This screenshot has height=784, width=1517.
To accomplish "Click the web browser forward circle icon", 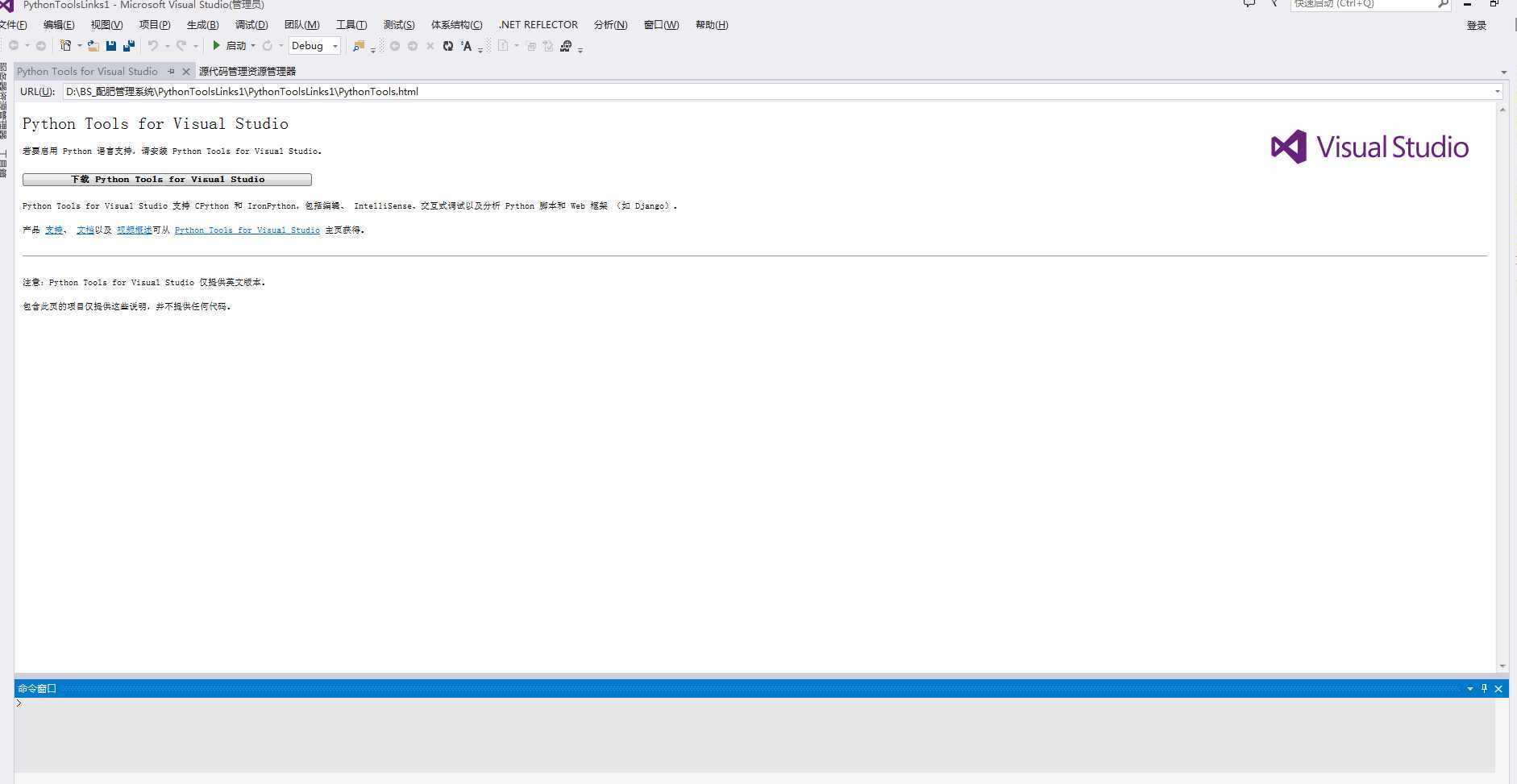I will pyautogui.click(x=413, y=46).
